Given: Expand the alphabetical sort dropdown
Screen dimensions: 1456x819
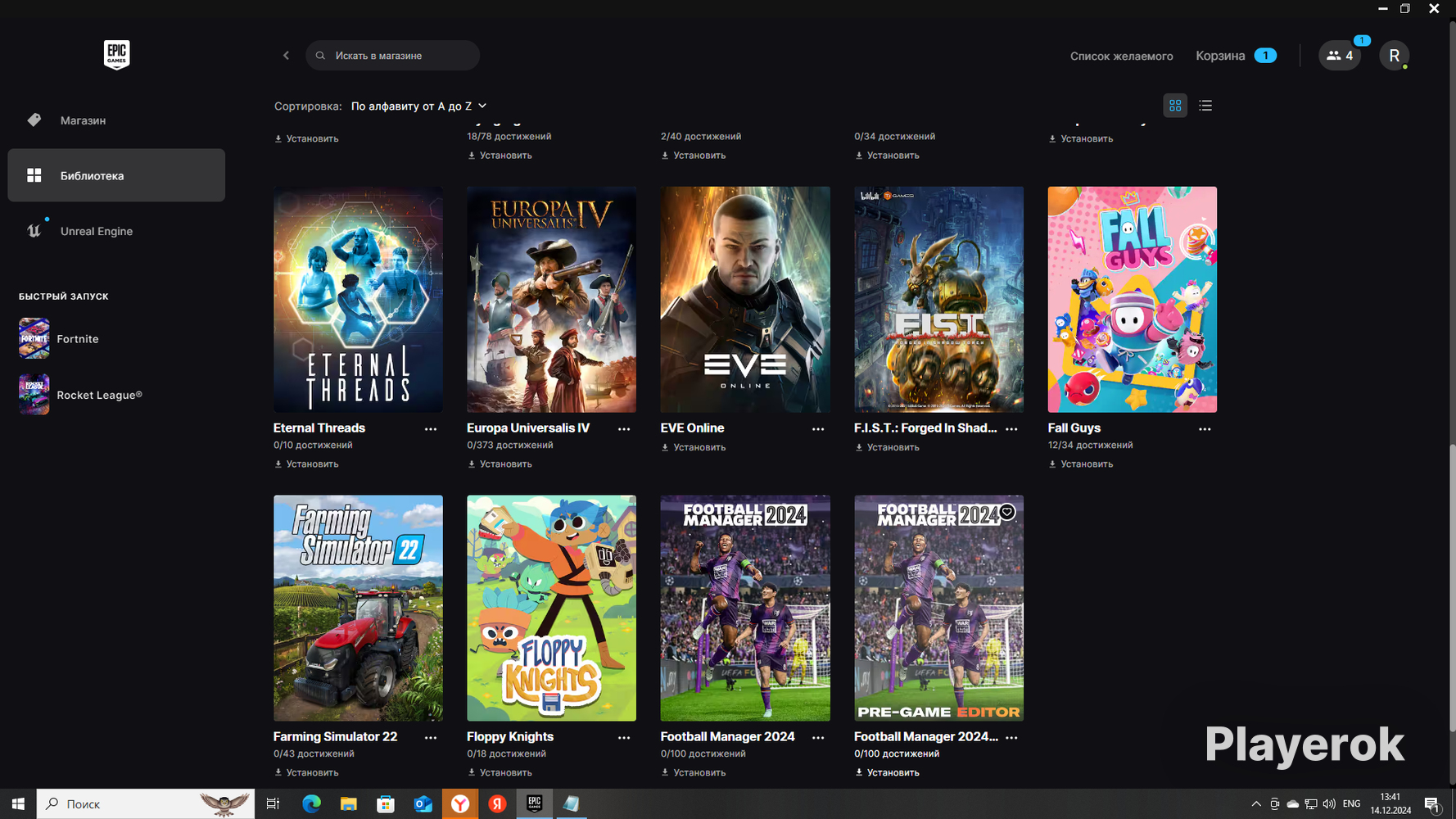Looking at the screenshot, I should tap(419, 106).
